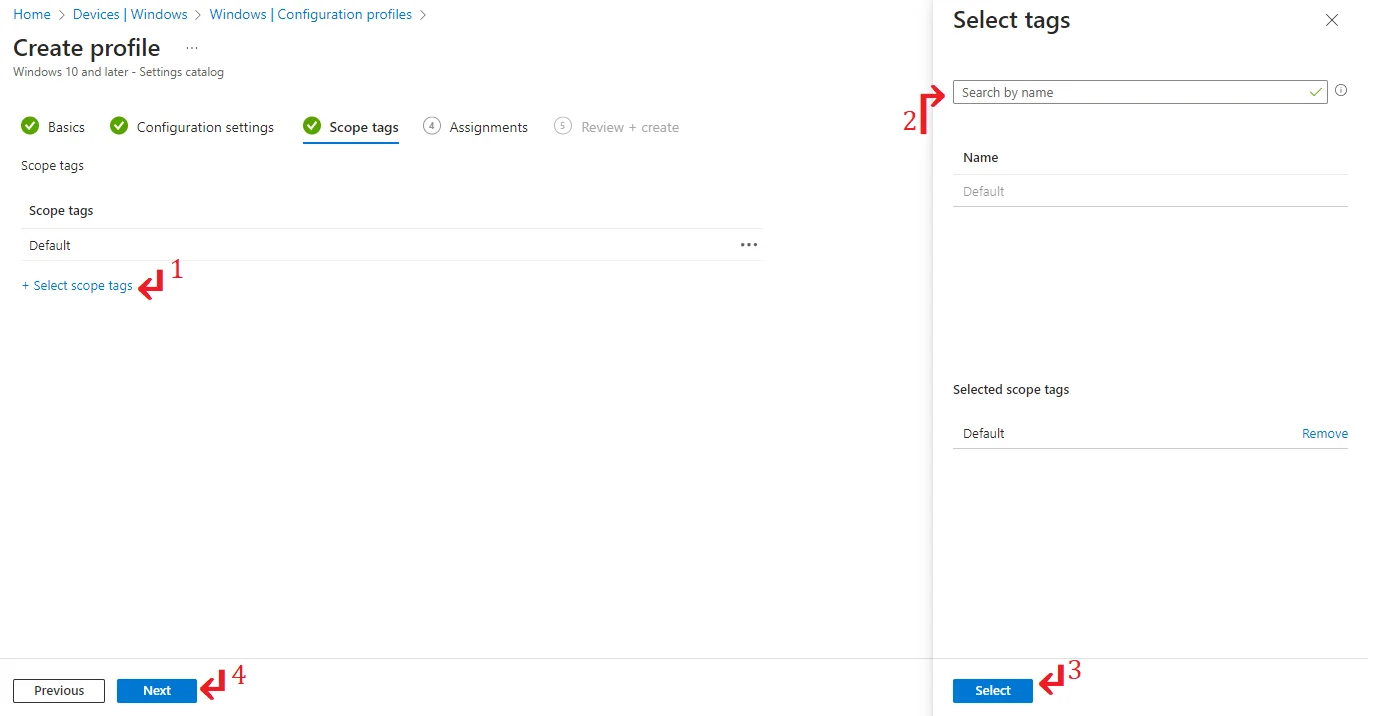Viewport: 1385px width, 716px height.
Task: Go to the Configuration settings tab
Action: coord(205,127)
